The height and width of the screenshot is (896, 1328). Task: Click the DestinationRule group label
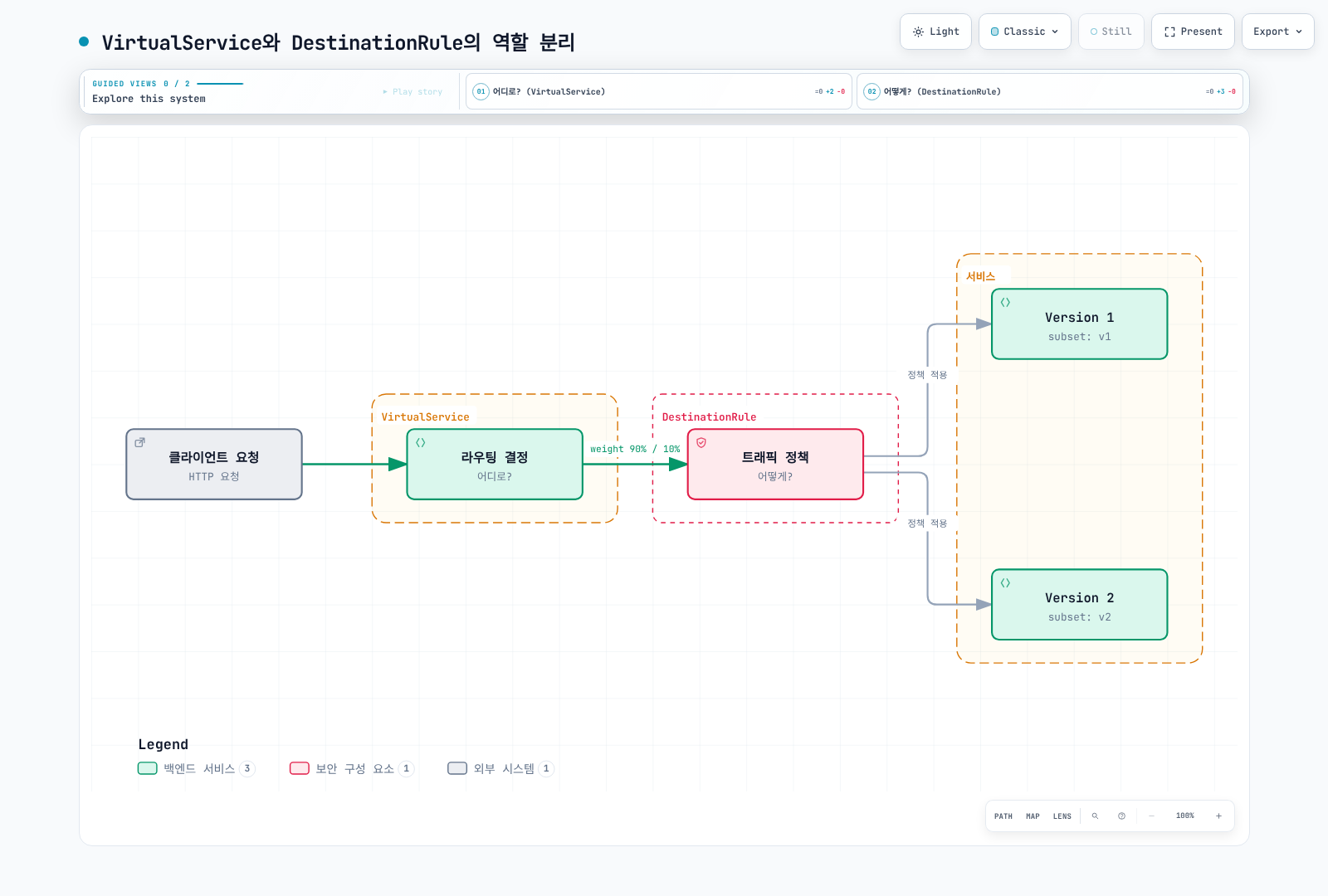click(x=709, y=417)
